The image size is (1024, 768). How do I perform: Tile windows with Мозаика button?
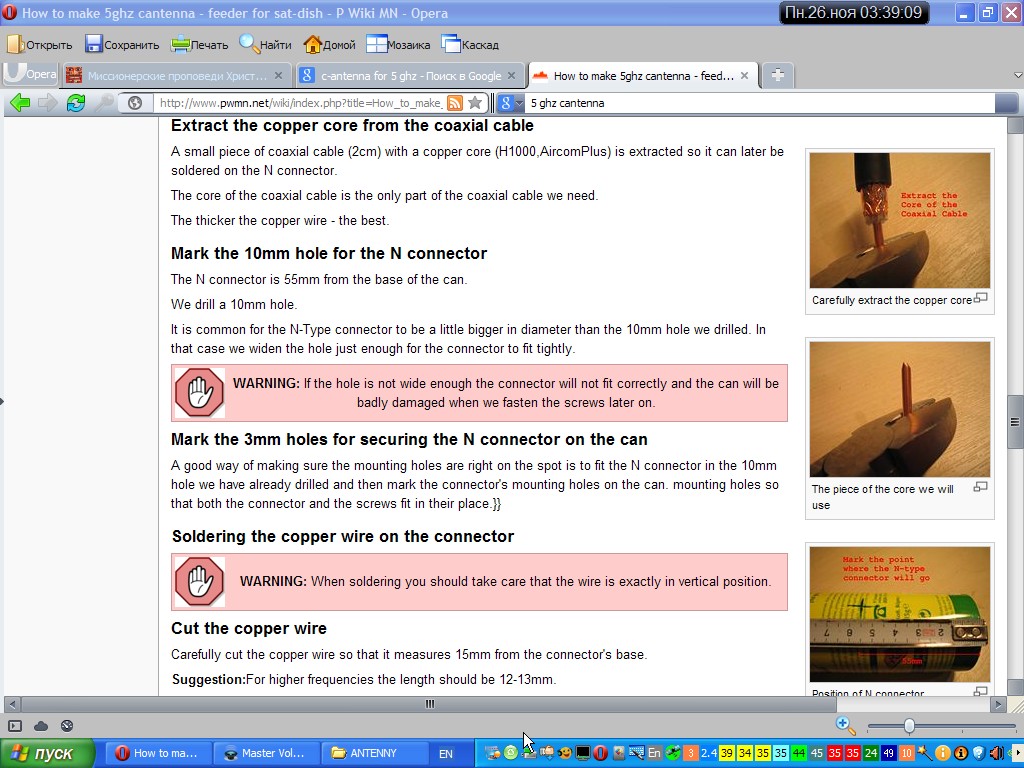pos(398,44)
